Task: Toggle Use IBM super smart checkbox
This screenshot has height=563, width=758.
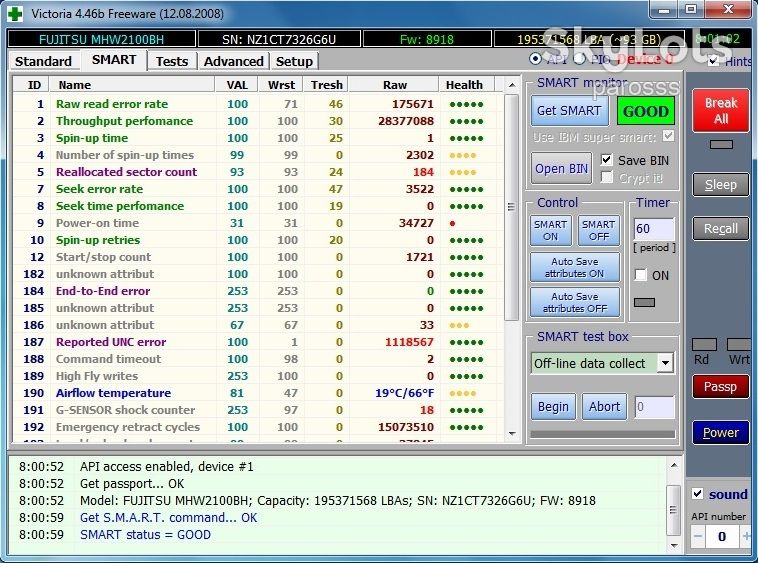Action: coord(668,136)
